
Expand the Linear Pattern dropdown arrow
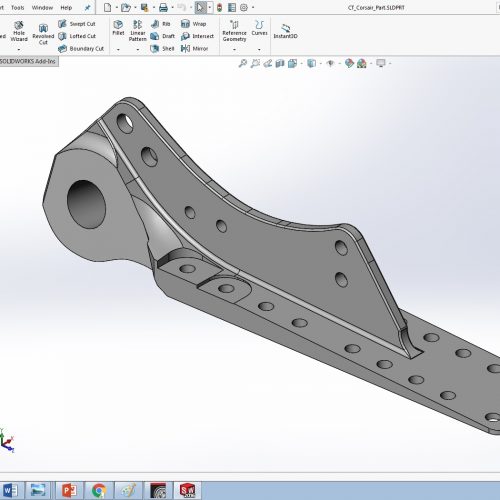(138, 50)
